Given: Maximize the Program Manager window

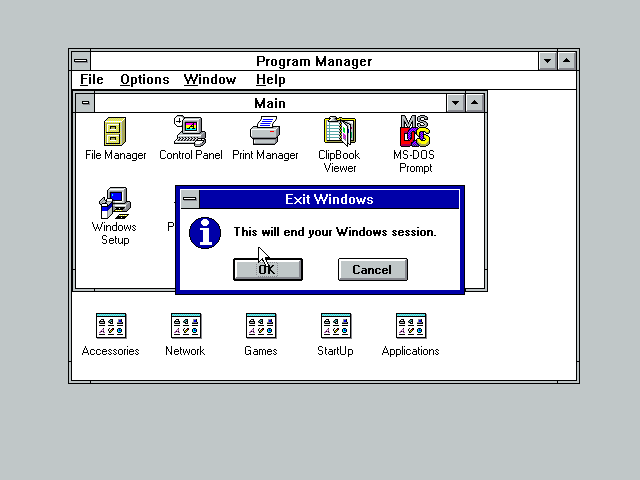Looking at the screenshot, I should 567,61.
